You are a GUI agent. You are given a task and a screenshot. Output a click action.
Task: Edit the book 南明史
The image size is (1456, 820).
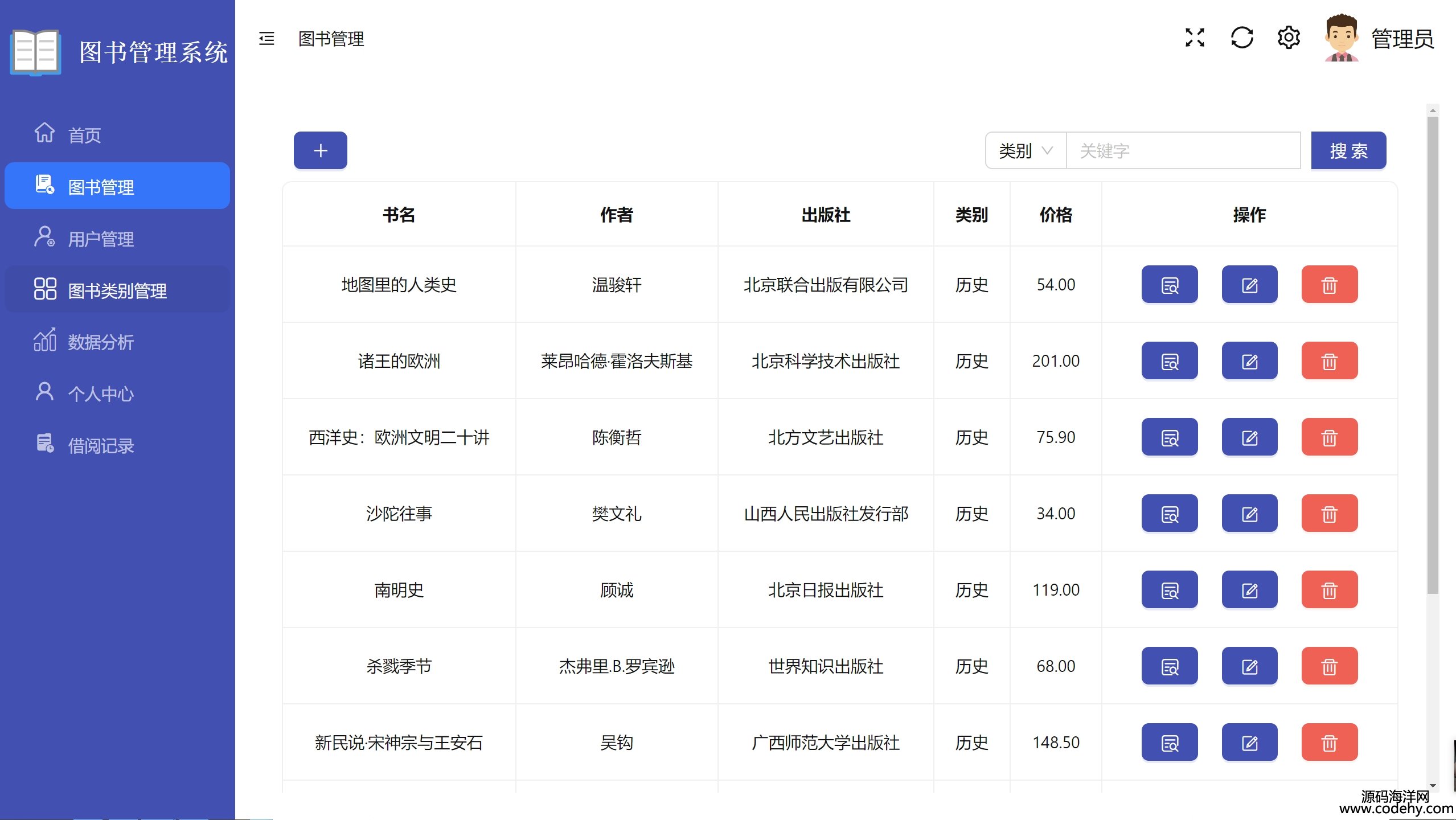point(1249,589)
